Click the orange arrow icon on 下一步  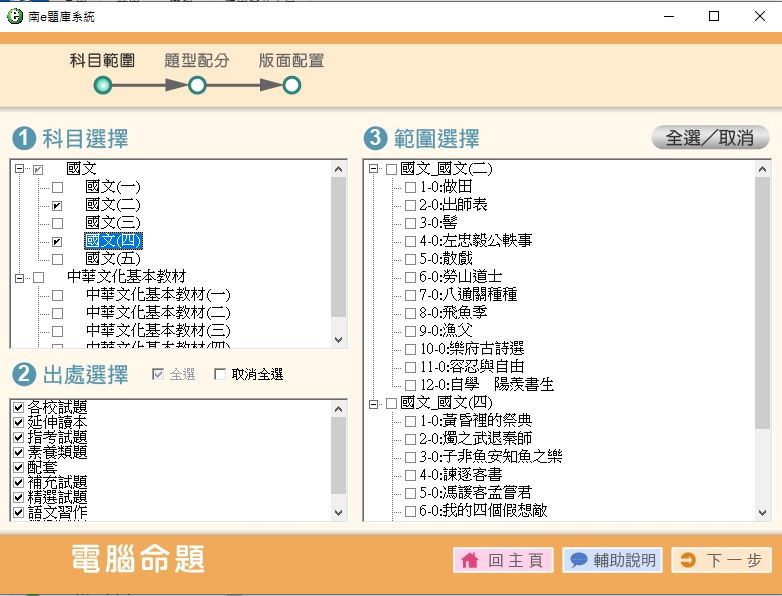pyautogui.click(x=687, y=560)
